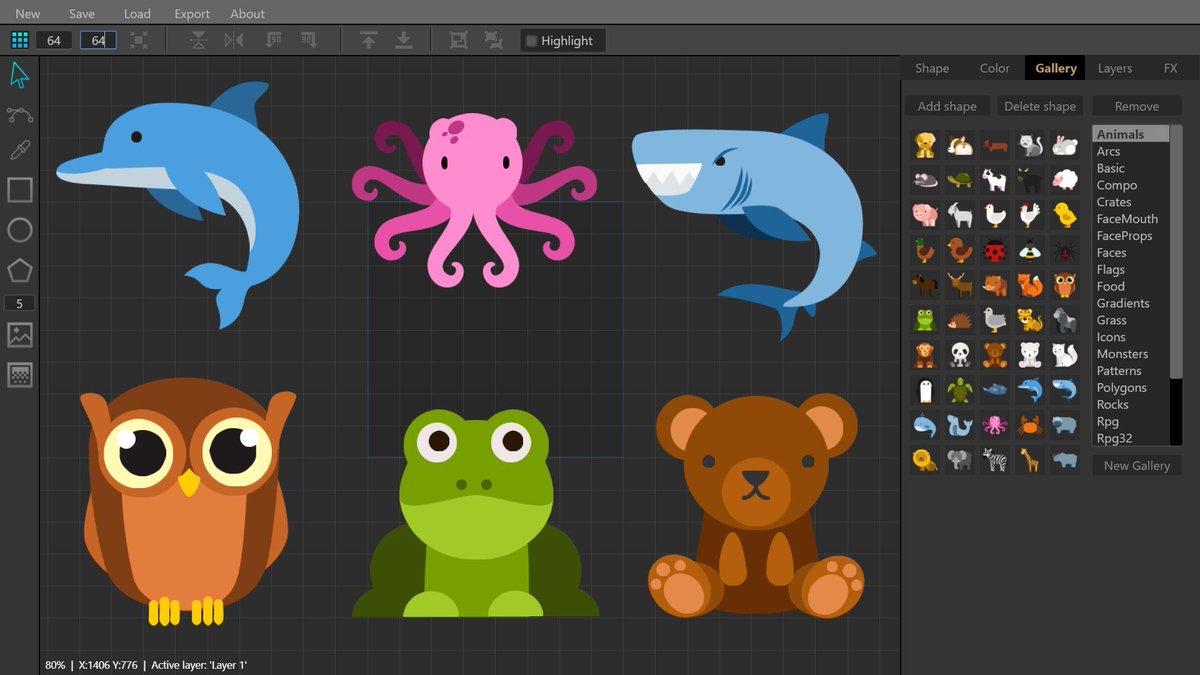Switch to the Shape tab
This screenshot has width=1200, height=675.
click(x=932, y=68)
